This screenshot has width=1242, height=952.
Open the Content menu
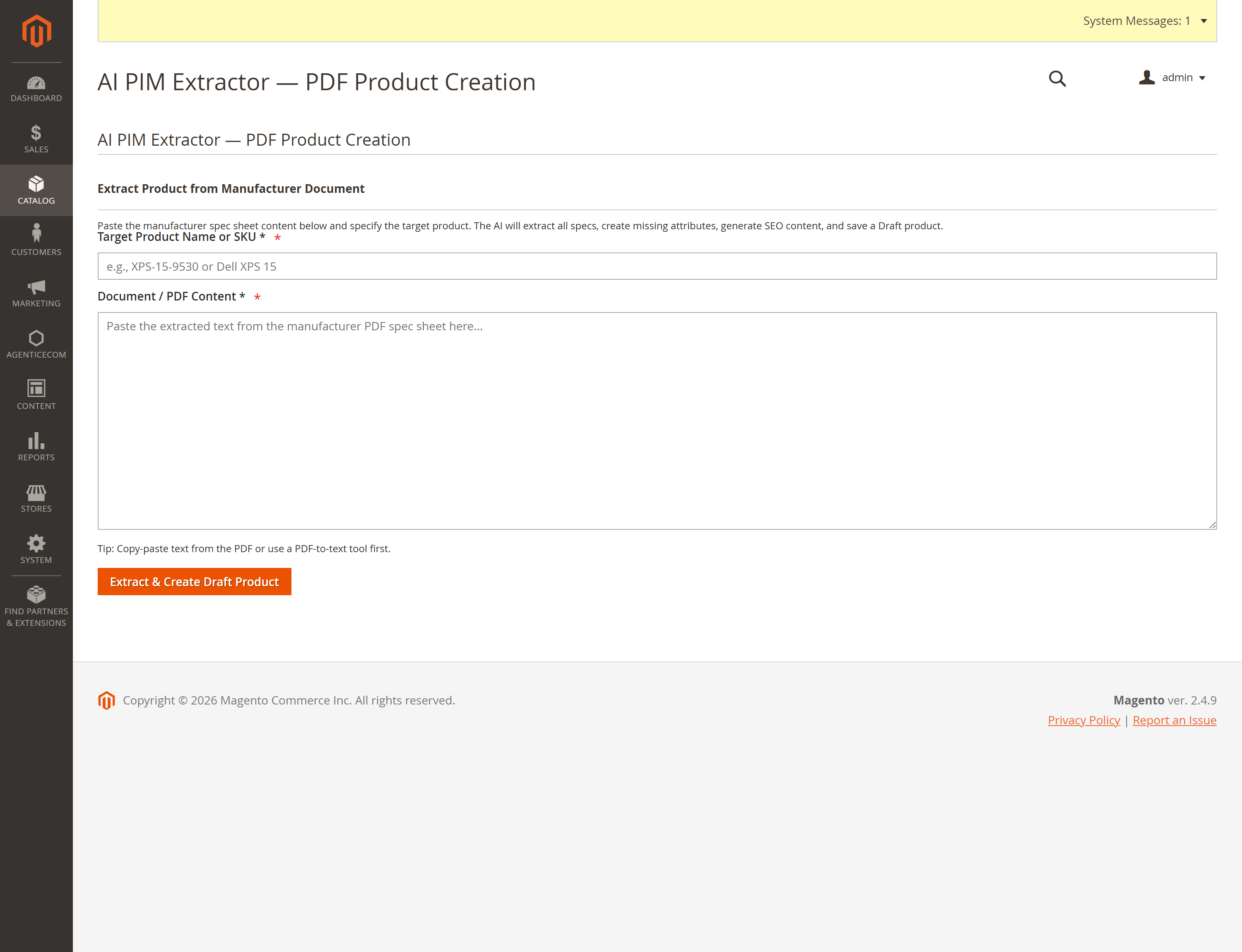pos(36,396)
